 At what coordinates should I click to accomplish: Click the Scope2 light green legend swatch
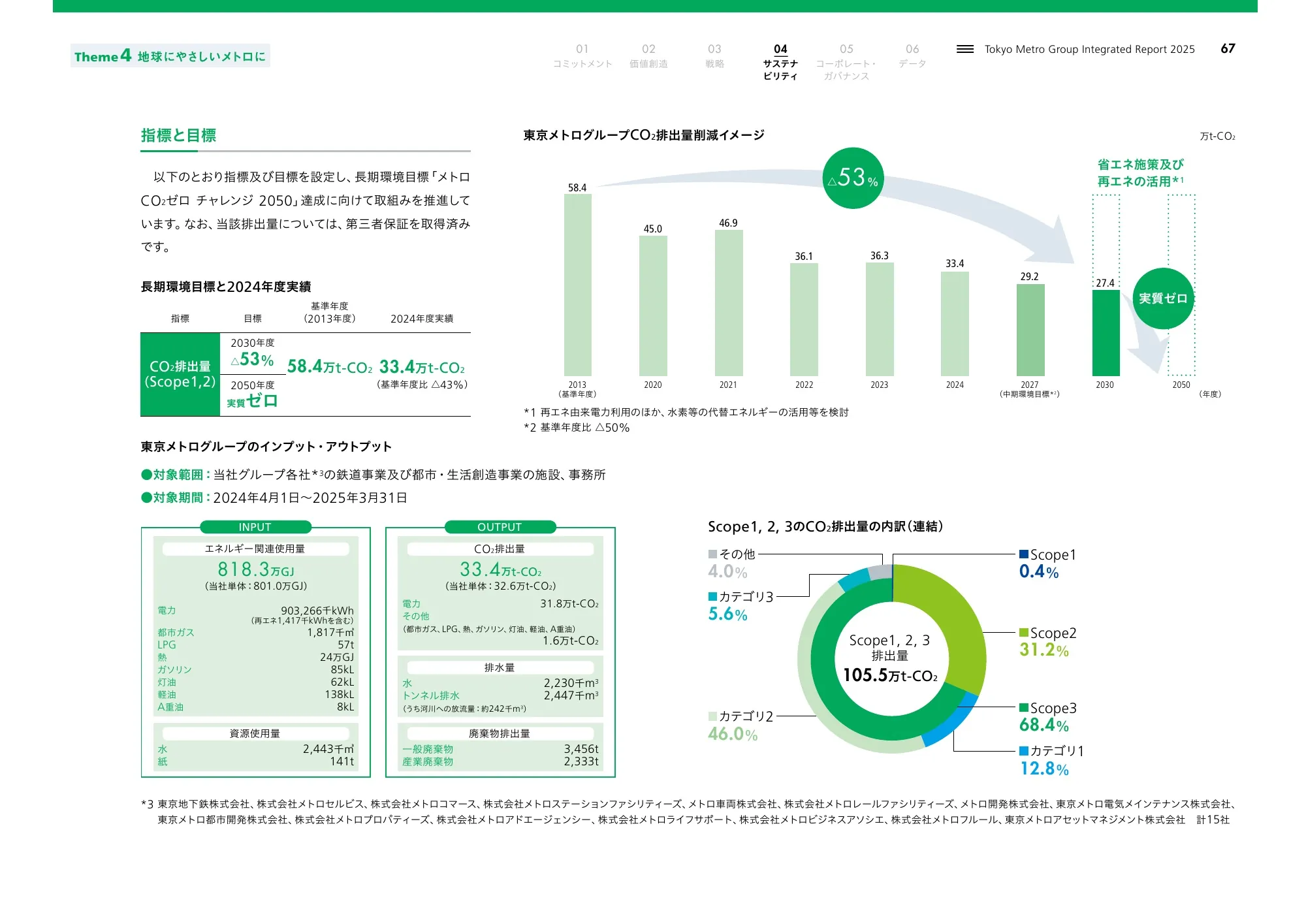[x=1024, y=633]
